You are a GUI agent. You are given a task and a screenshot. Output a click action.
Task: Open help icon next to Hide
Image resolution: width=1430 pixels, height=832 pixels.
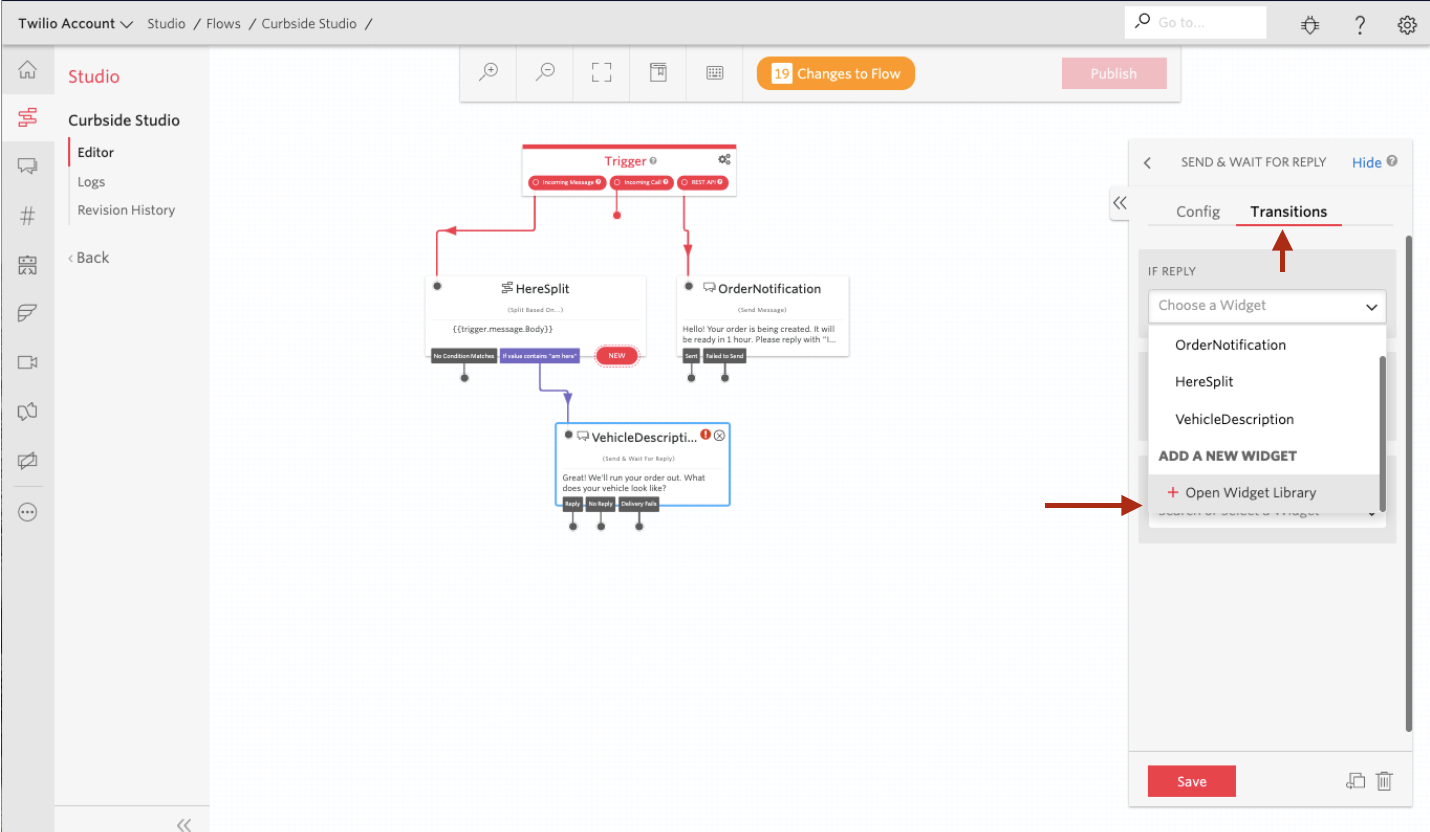pyautogui.click(x=1392, y=161)
